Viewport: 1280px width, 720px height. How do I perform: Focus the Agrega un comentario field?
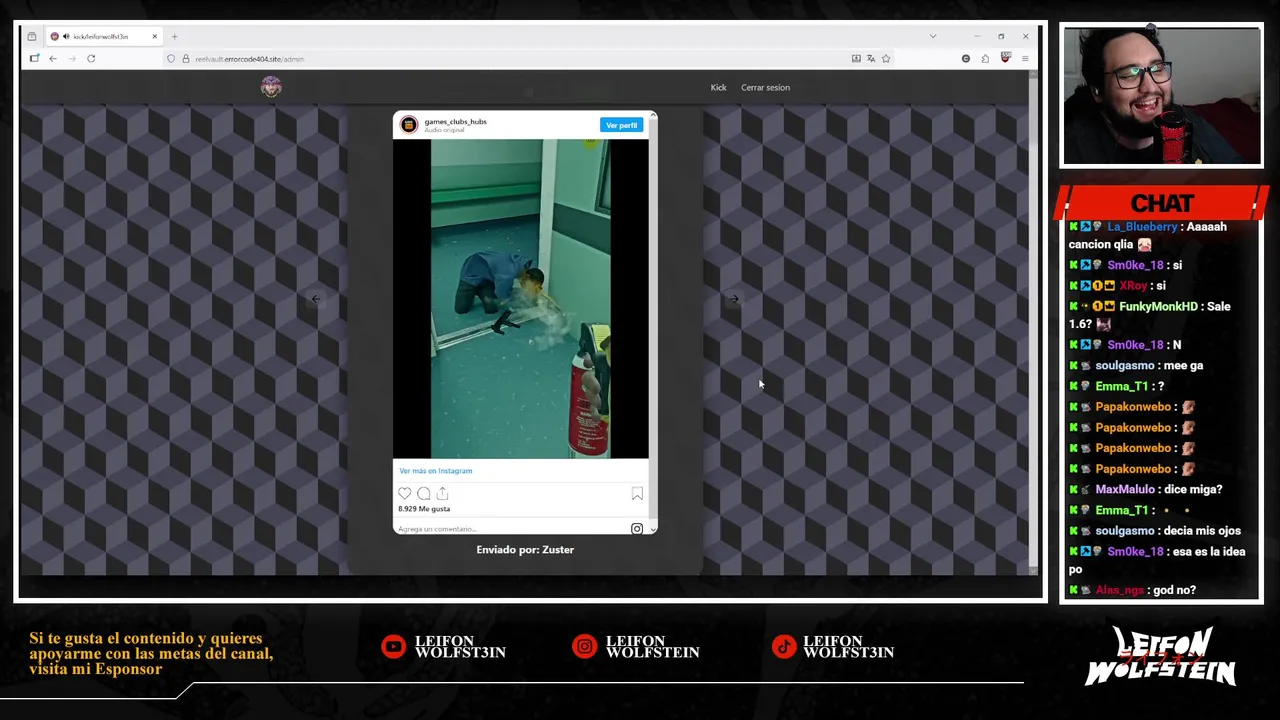(510, 528)
